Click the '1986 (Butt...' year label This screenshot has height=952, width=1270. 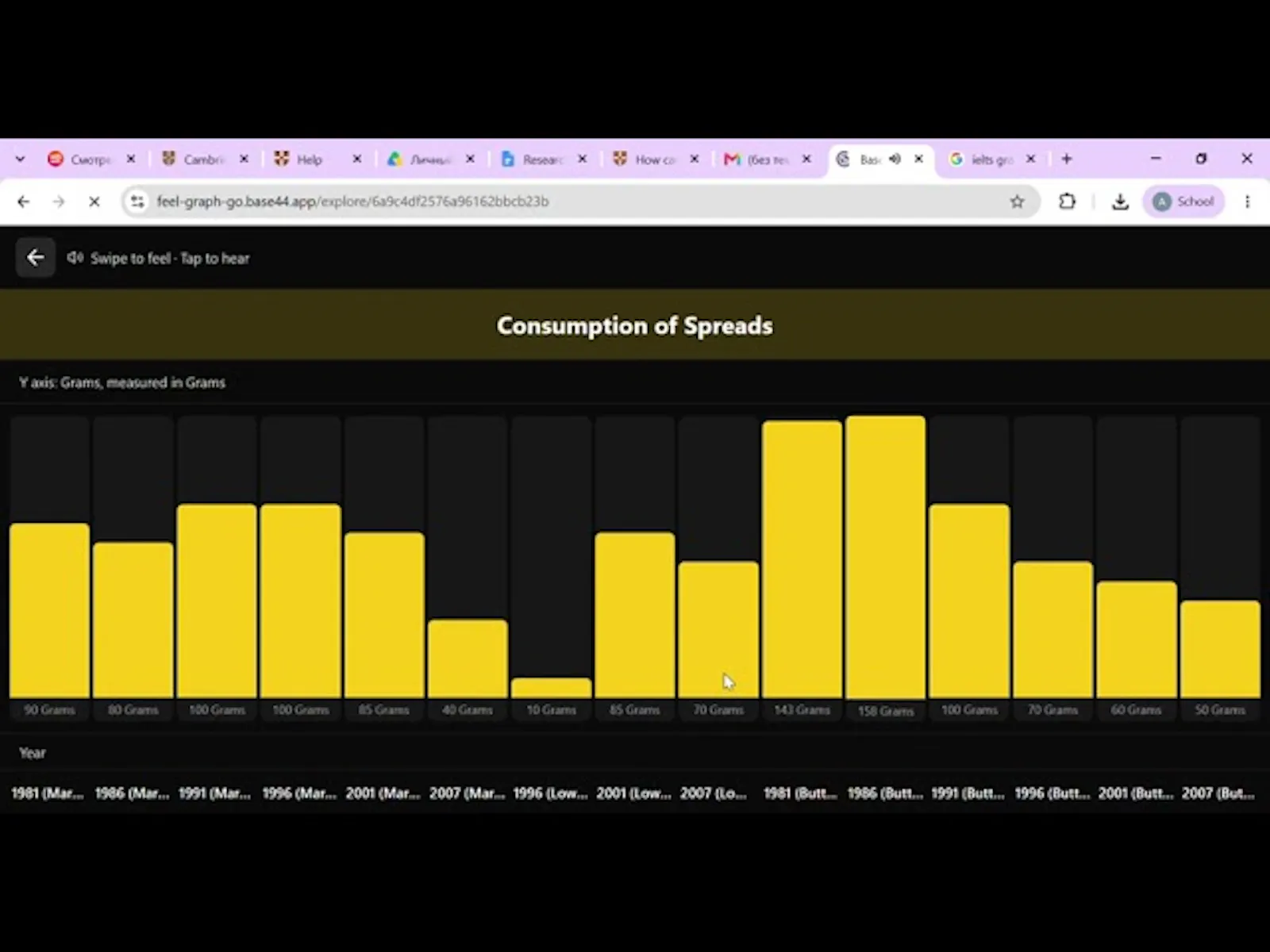click(x=885, y=793)
